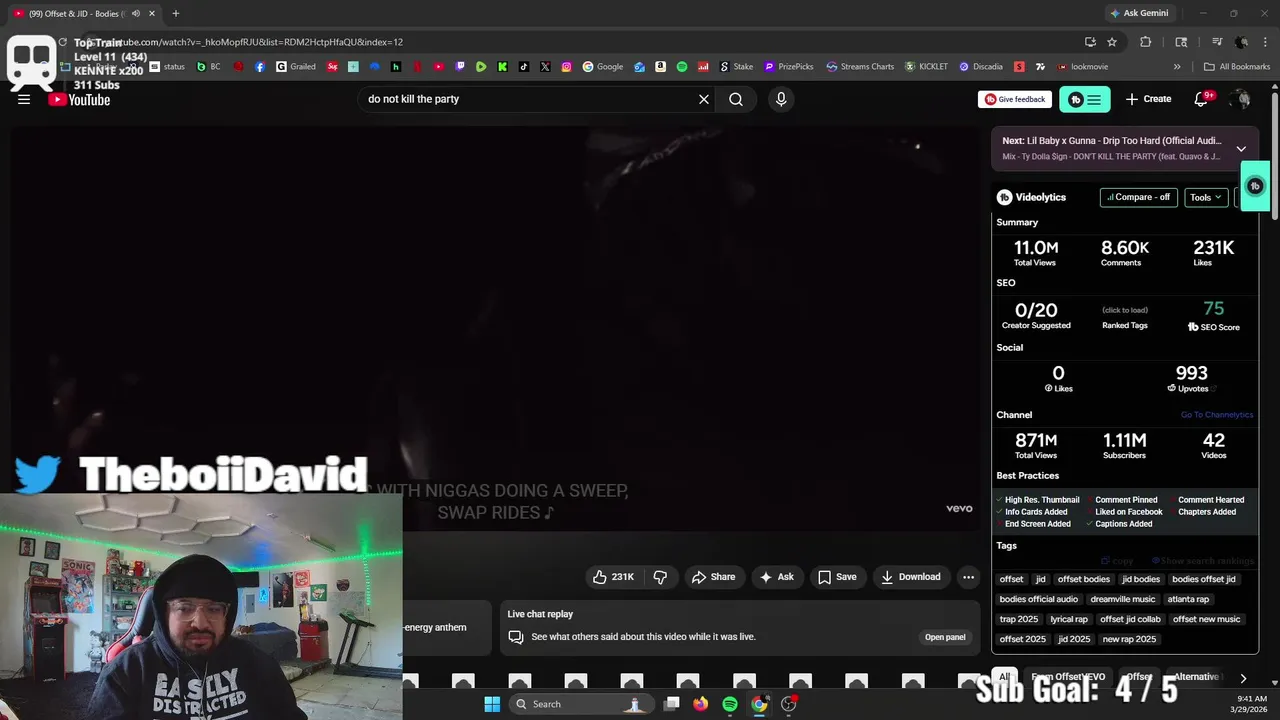The image size is (1280, 720).
Task: Show more bookmarks via chevron
Action: point(1177,67)
